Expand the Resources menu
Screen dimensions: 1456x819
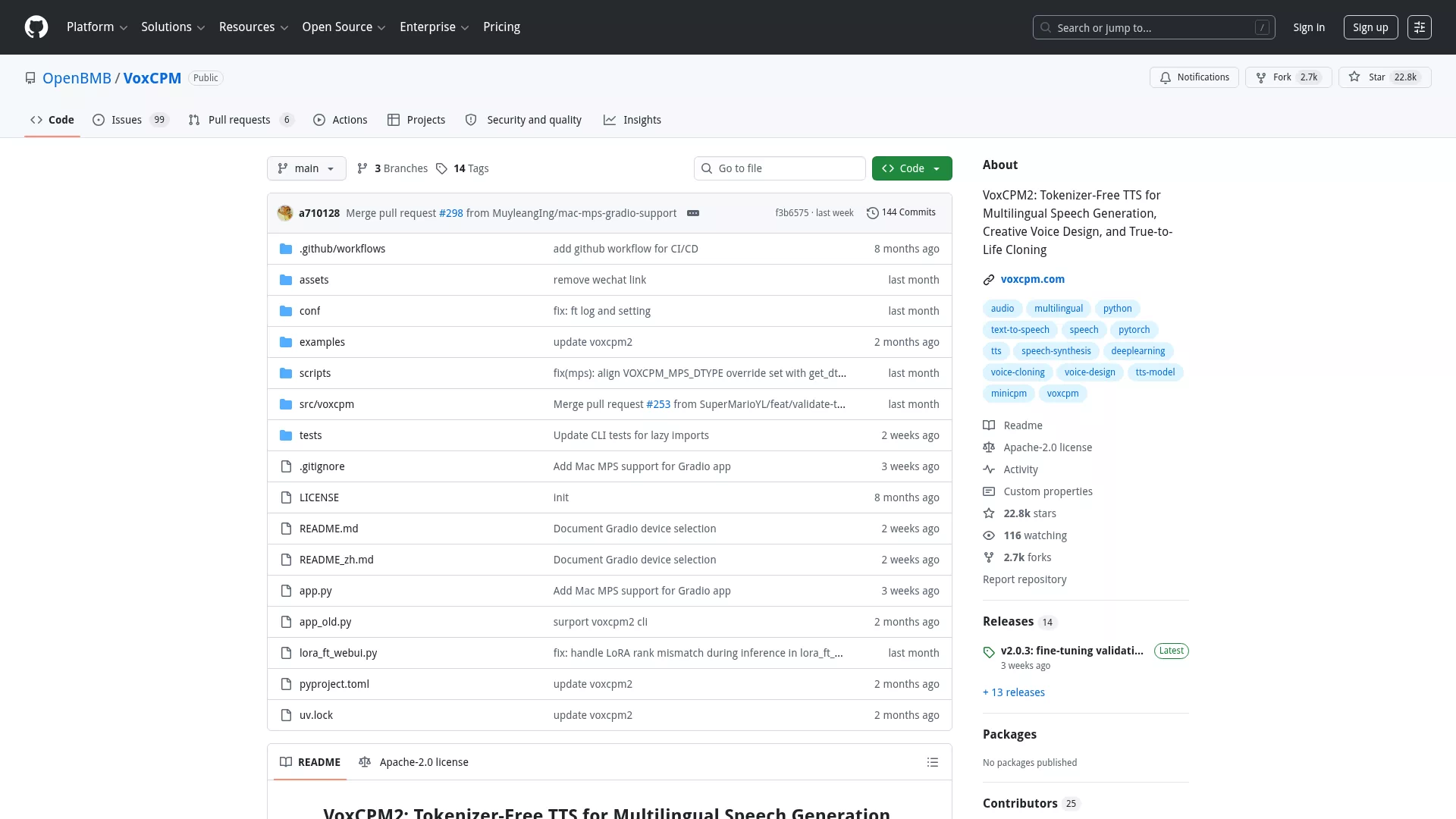pyautogui.click(x=253, y=27)
